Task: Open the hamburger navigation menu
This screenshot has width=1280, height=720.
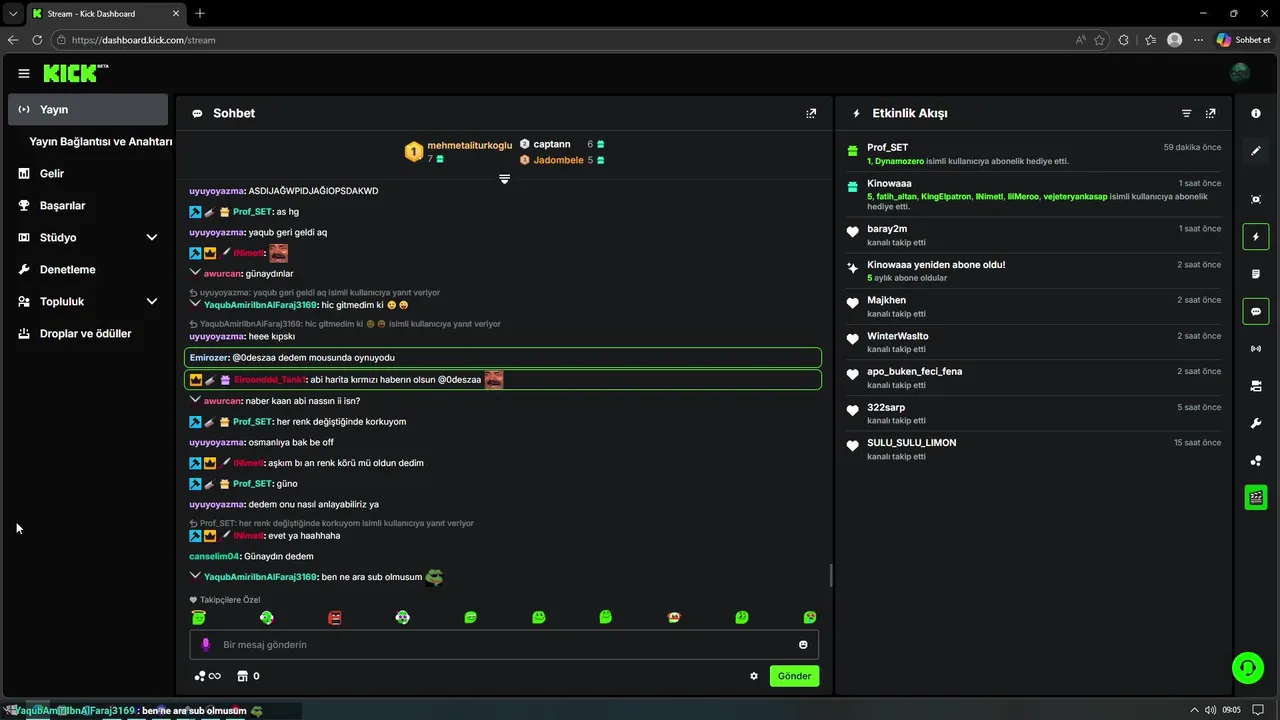Action: coord(24,73)
